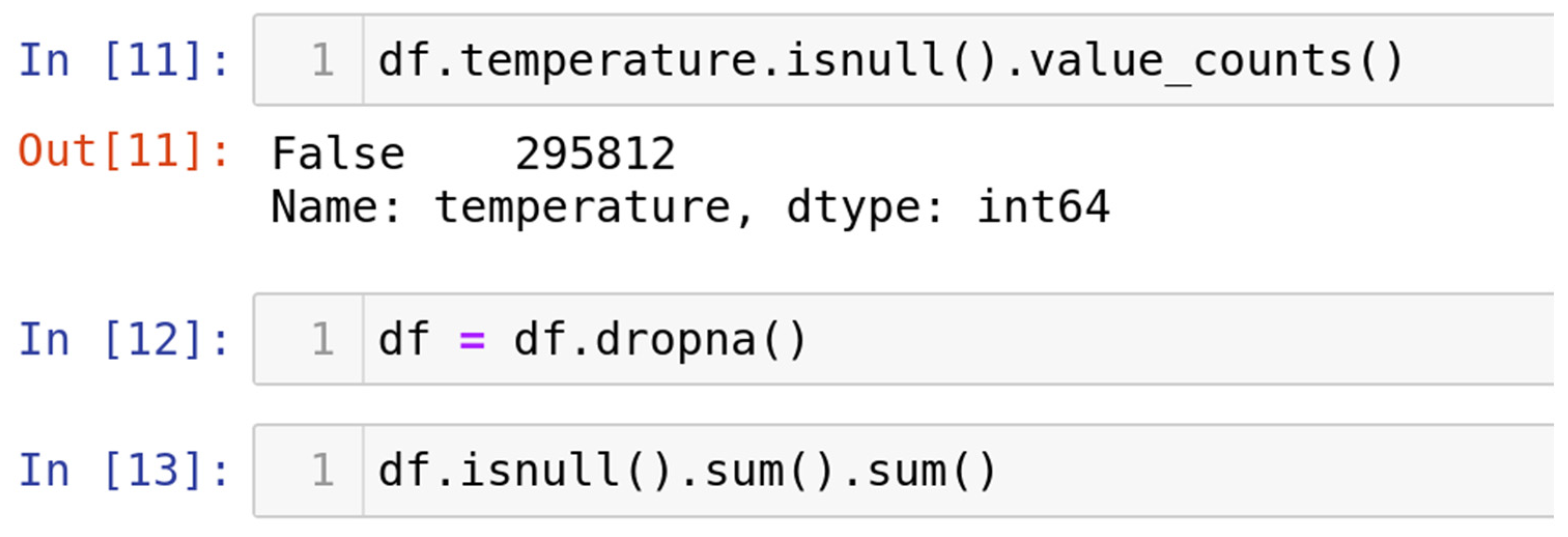Screen dimensions: 1568x537
Task: Click the int64 dtype in the output
Action: tap(1043, 207)
